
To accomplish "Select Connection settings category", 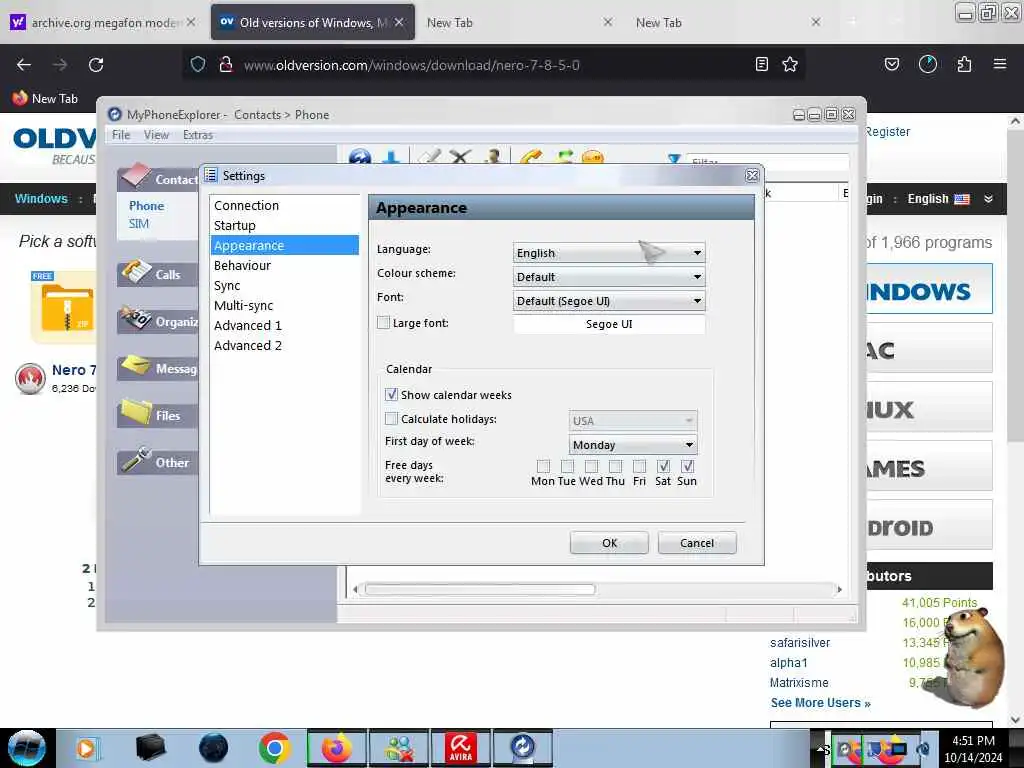I will (284, 205).
